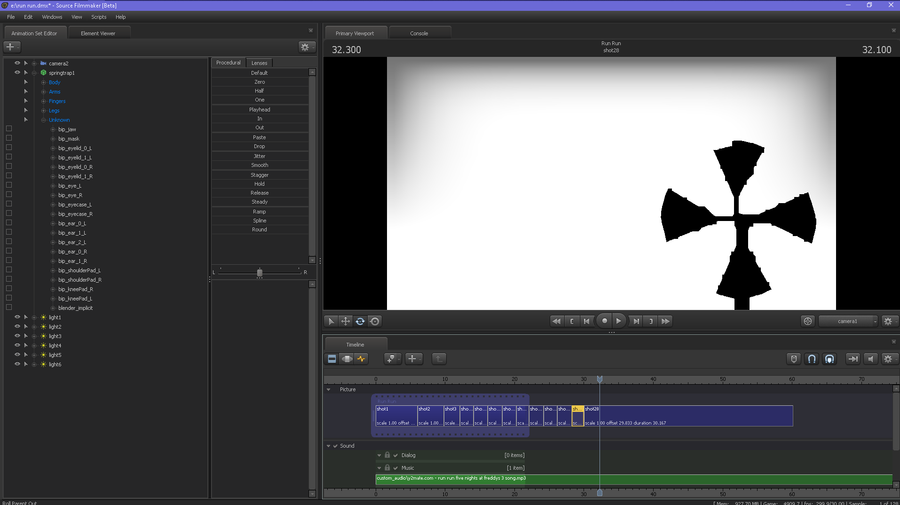Screen dimensions: 900x505
Task: Click the timeline playhead marker on ruler
Action: [600, 379]
